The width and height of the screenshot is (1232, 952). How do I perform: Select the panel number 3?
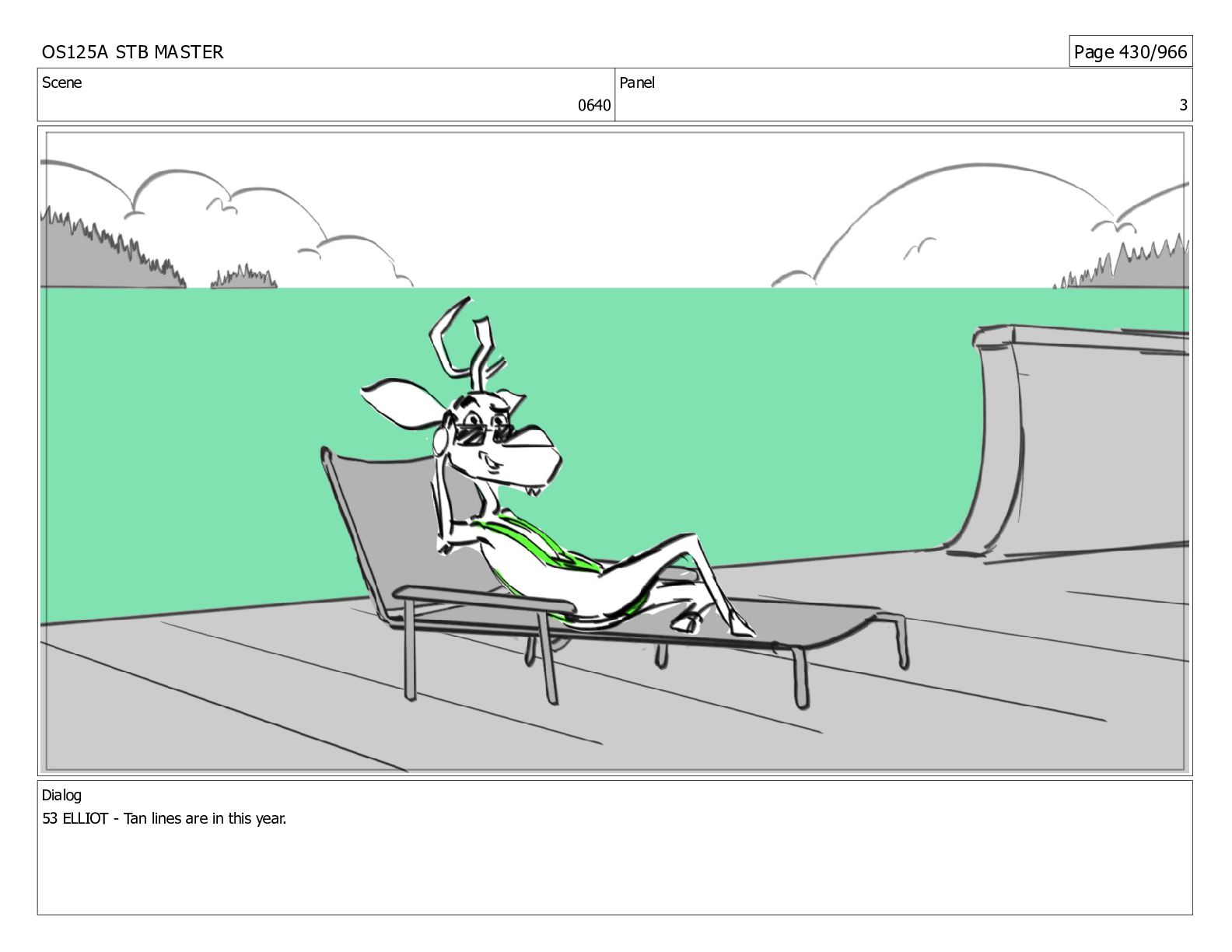(1183, 106)
